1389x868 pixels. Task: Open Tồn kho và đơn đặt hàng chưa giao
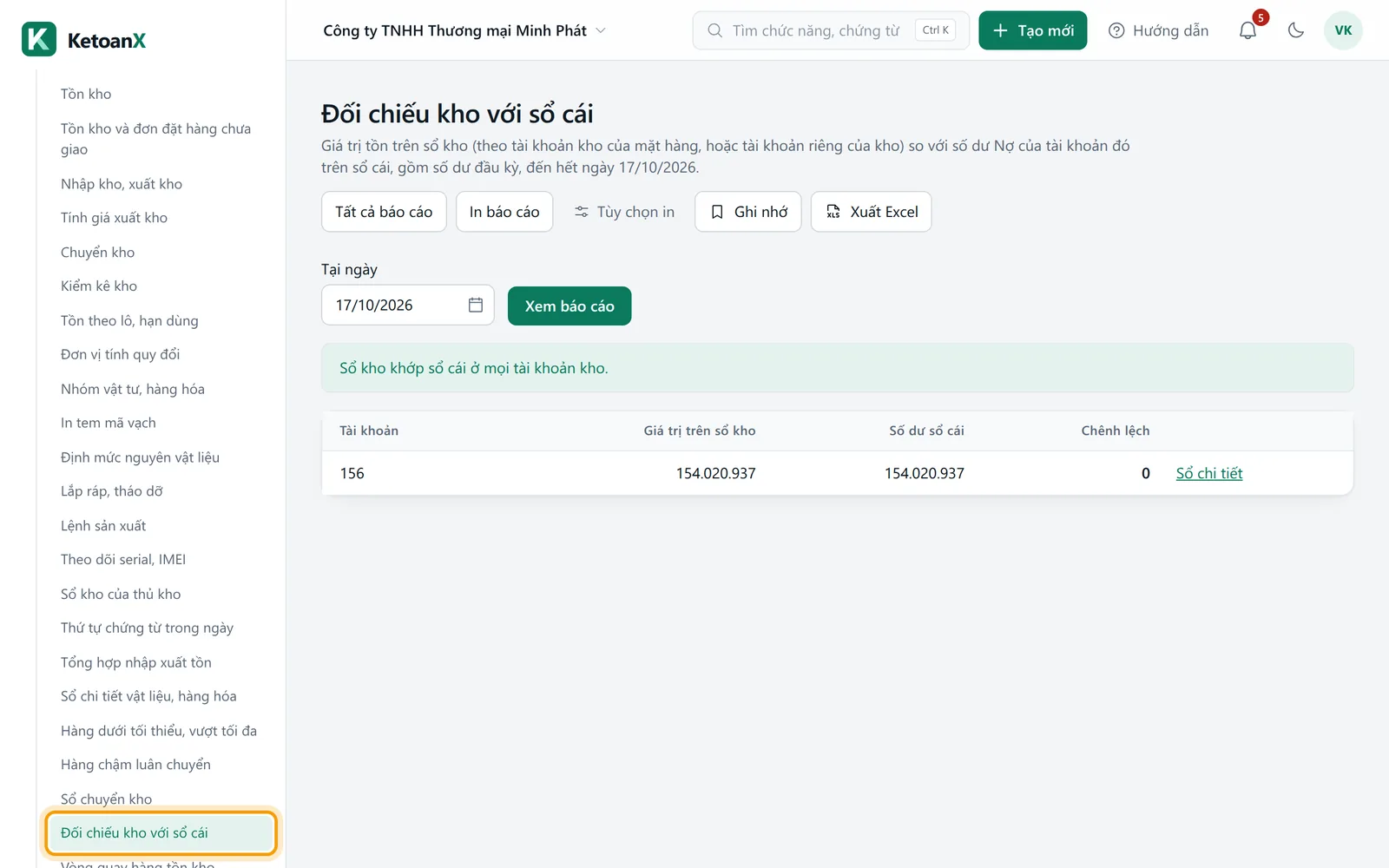(156, 139)
